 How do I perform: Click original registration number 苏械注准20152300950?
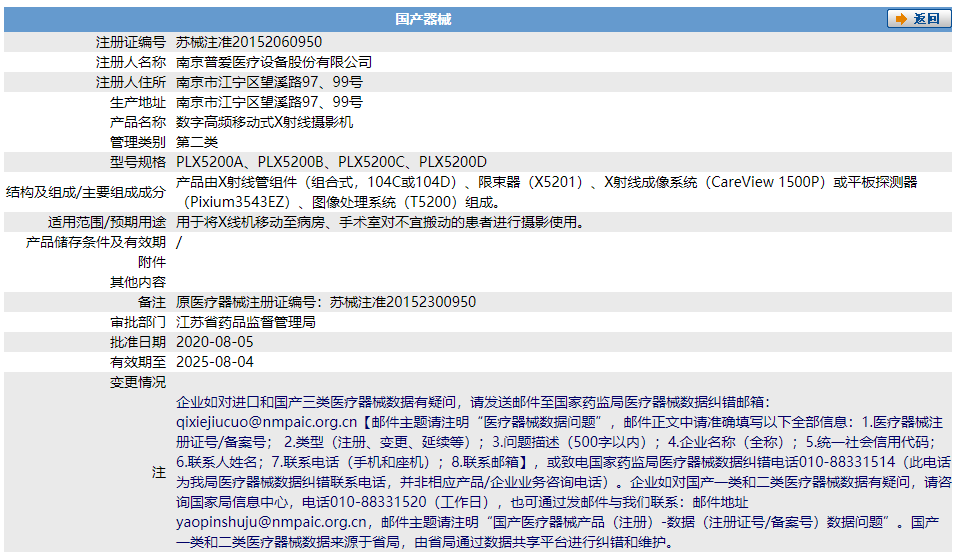403,302
